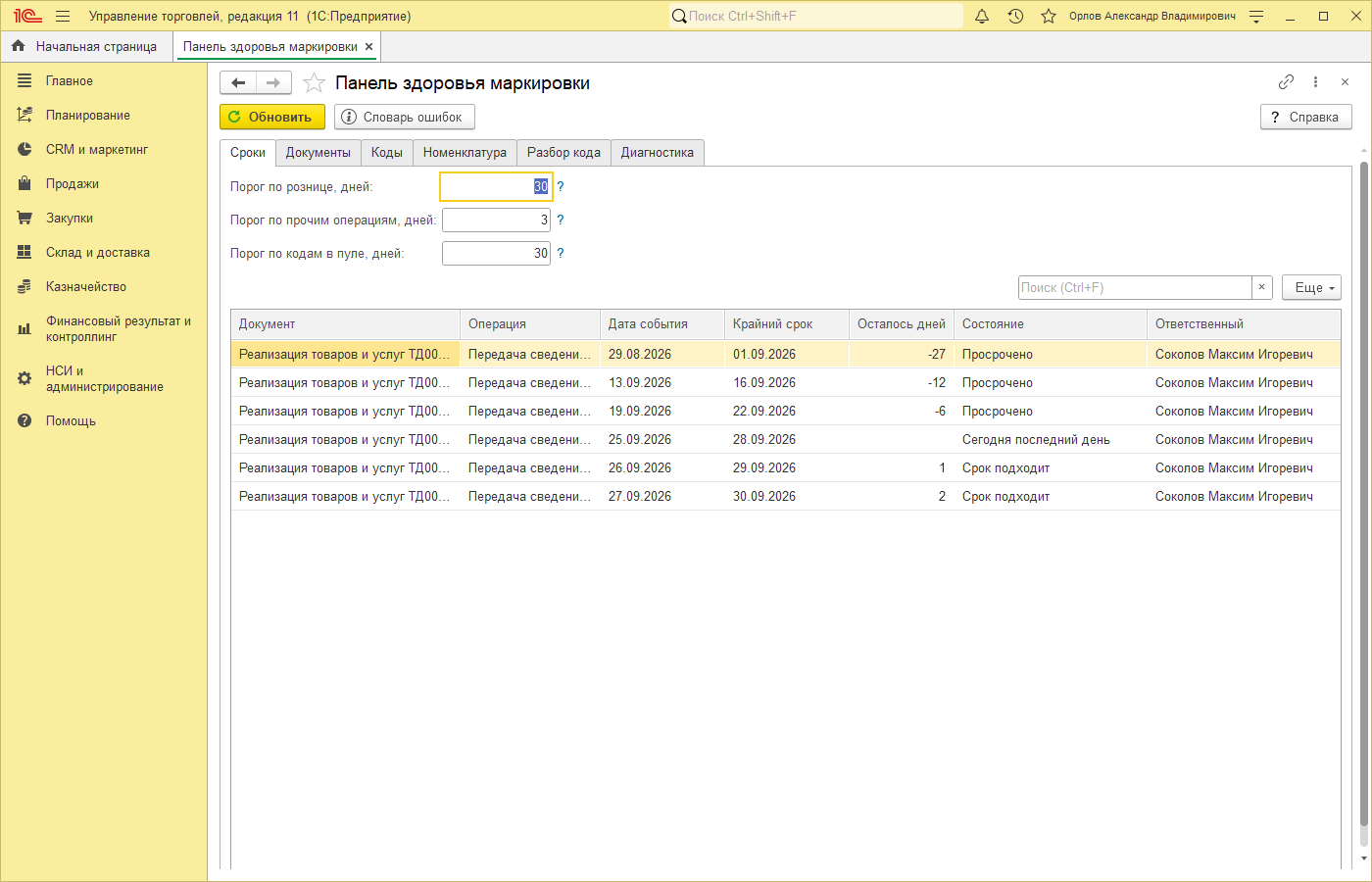
Task: Open Словарь ошибок
Action: click(405, 117)
